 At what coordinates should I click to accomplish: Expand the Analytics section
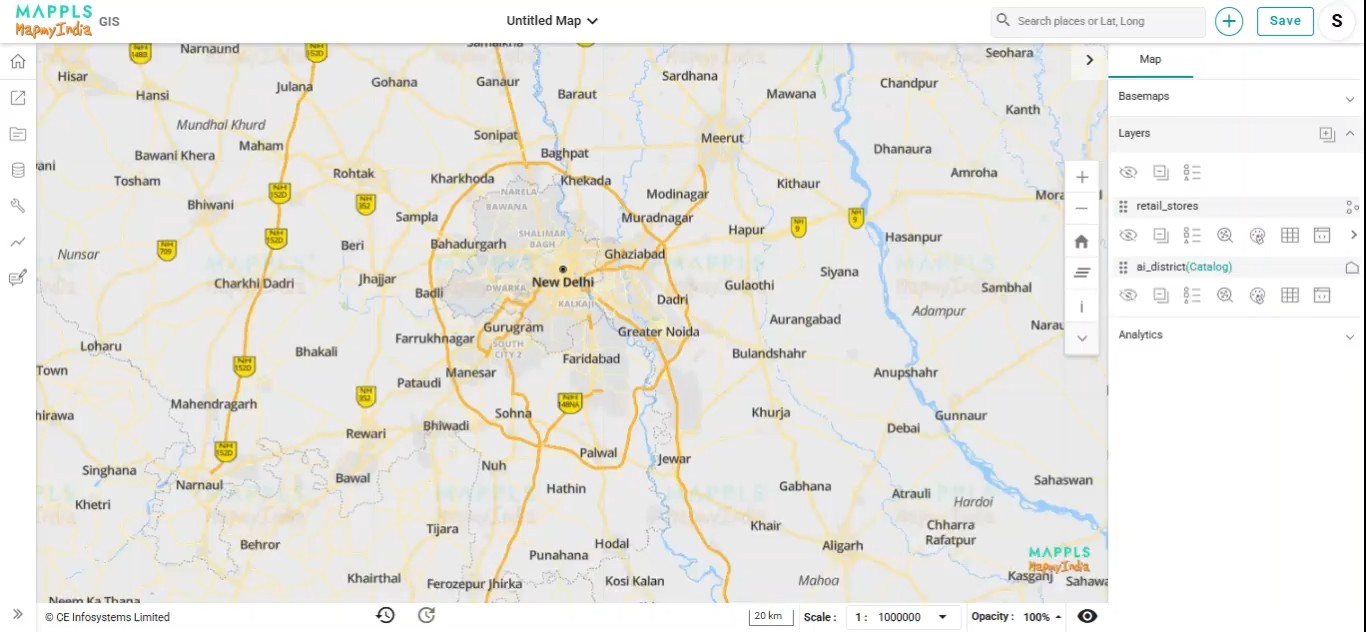click(x=1349, y=336)
